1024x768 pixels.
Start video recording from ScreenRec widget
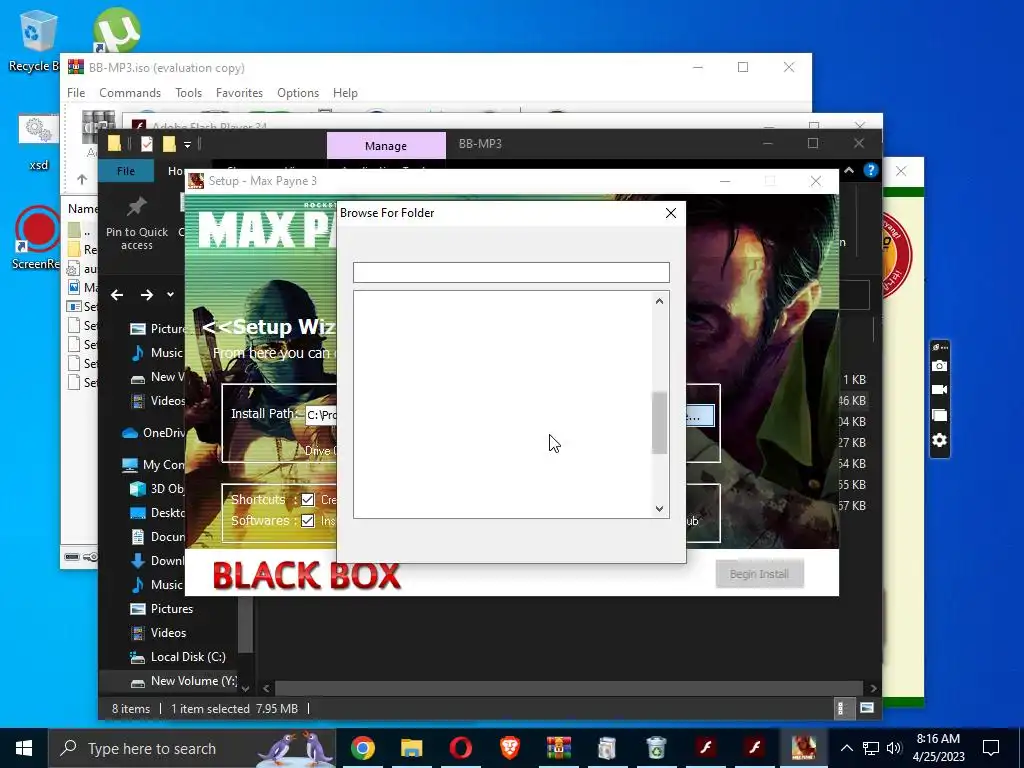coord(939,390)
